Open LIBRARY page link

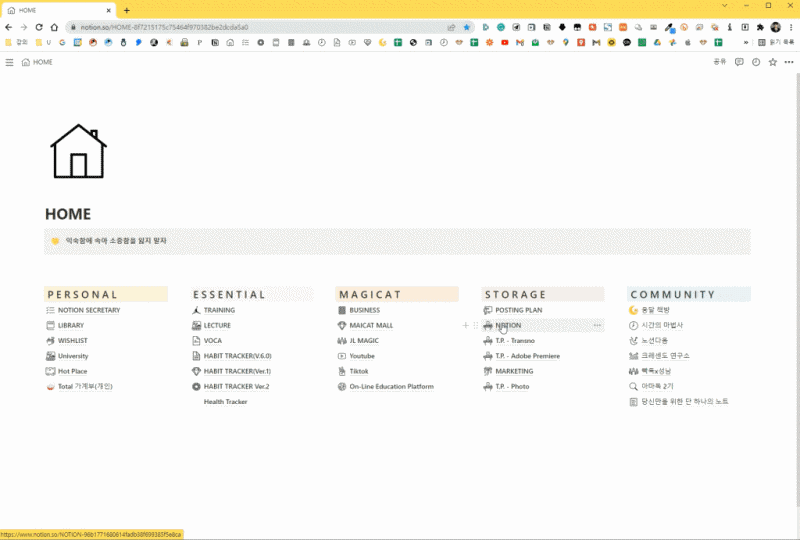pos(71,325)
